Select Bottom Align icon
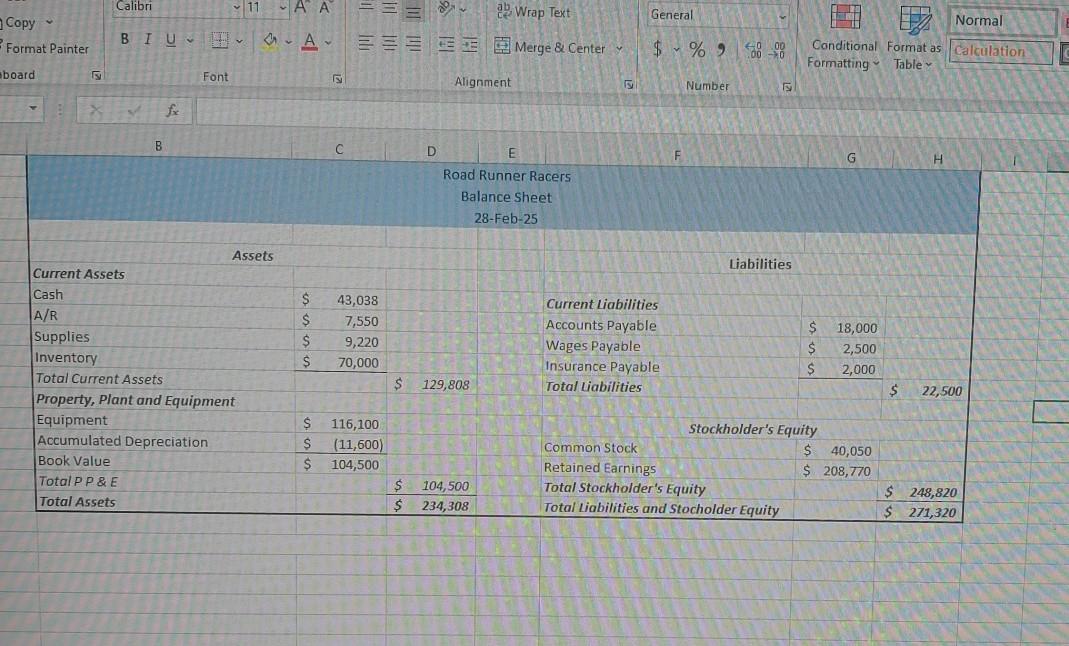This screenshot has width=1069, height=646. click(x=412, y=10)
